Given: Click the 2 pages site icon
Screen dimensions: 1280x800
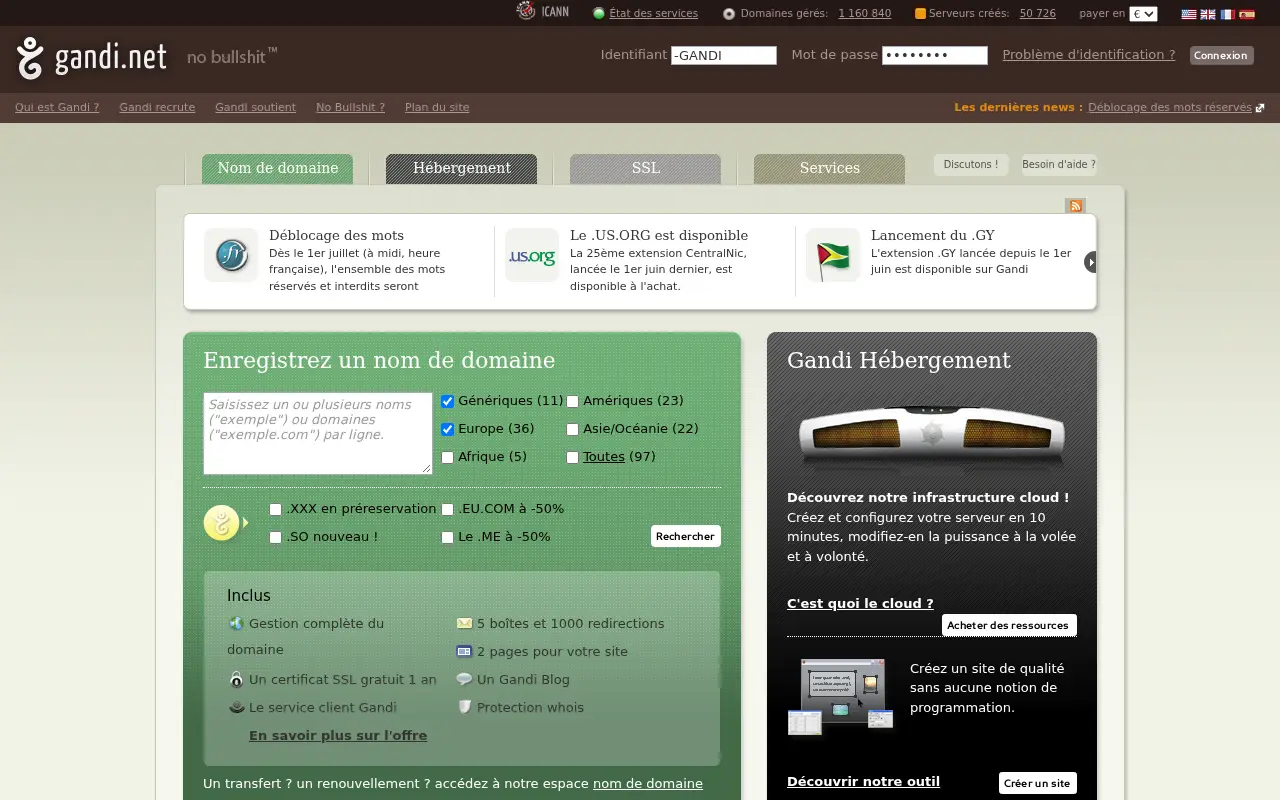Looking at the screenshot, I should coord(464,651).
